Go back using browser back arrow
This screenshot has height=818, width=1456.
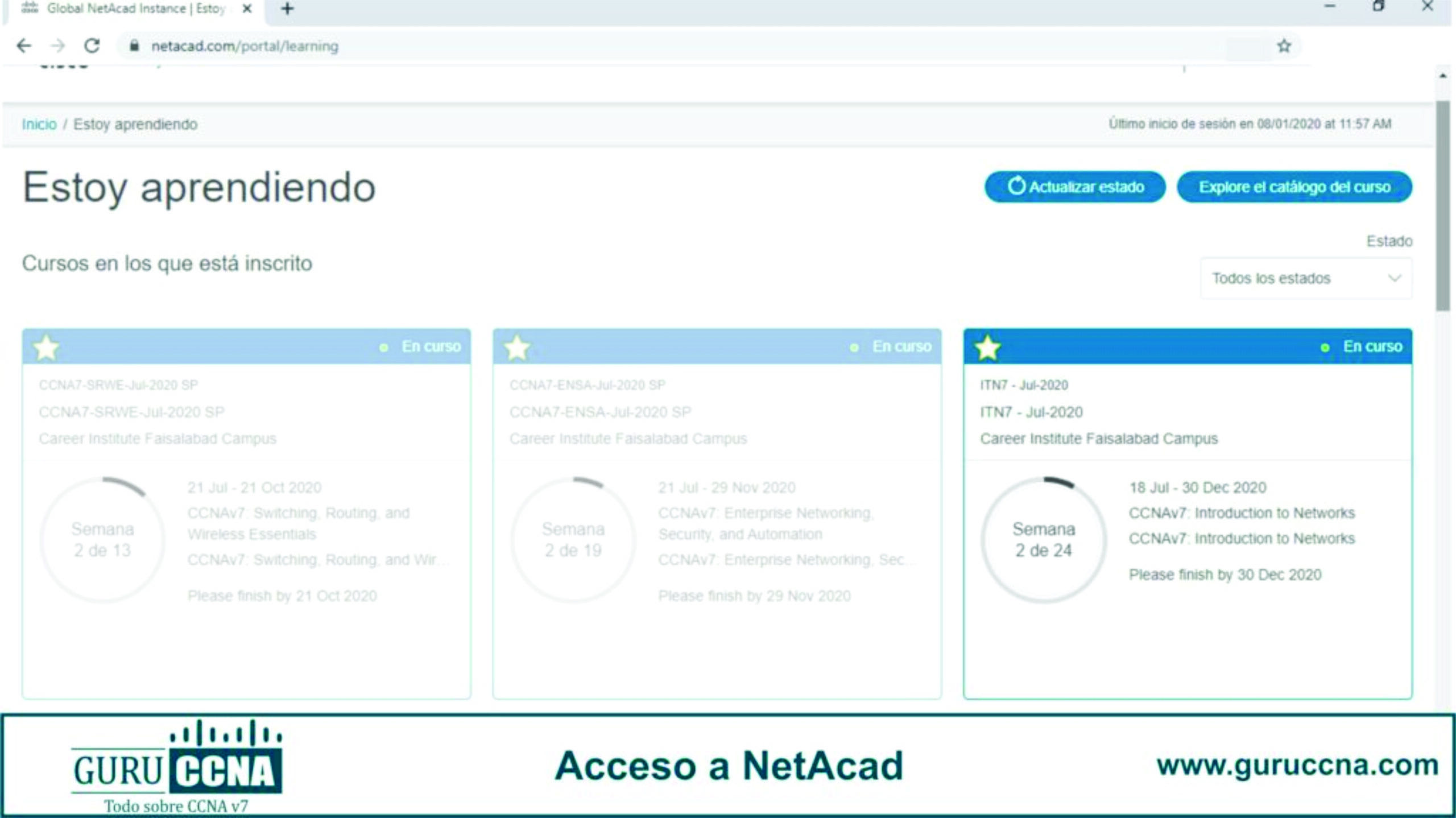click(24, 46)
